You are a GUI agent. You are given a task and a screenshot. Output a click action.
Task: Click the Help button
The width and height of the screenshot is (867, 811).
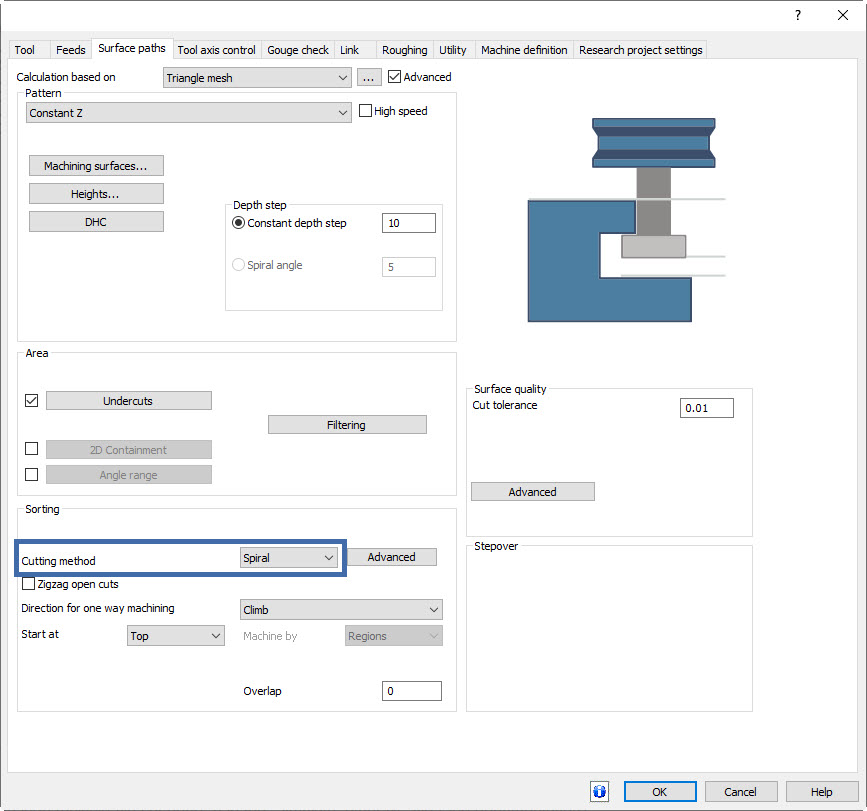[x=822, y=792]
